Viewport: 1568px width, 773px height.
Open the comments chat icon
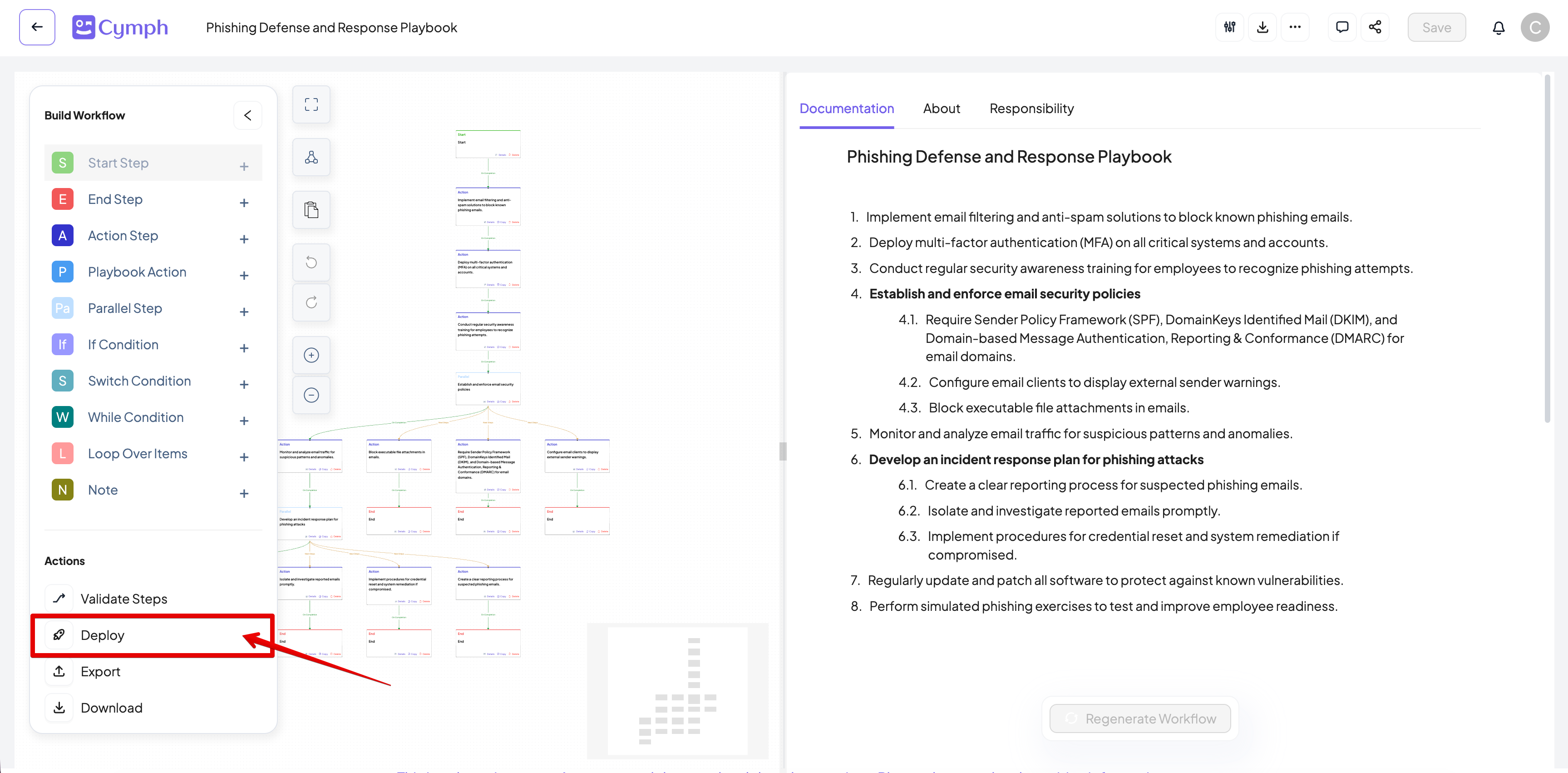tap(1341, 27)
